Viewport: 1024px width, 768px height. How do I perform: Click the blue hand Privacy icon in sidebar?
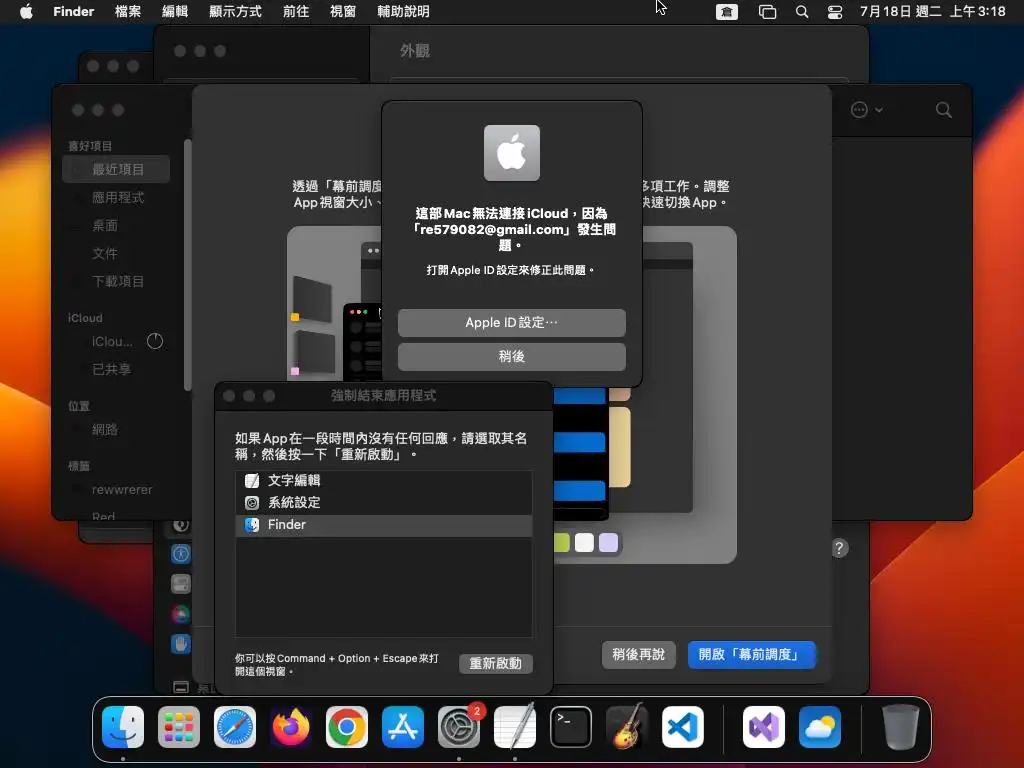coord(180,644)
